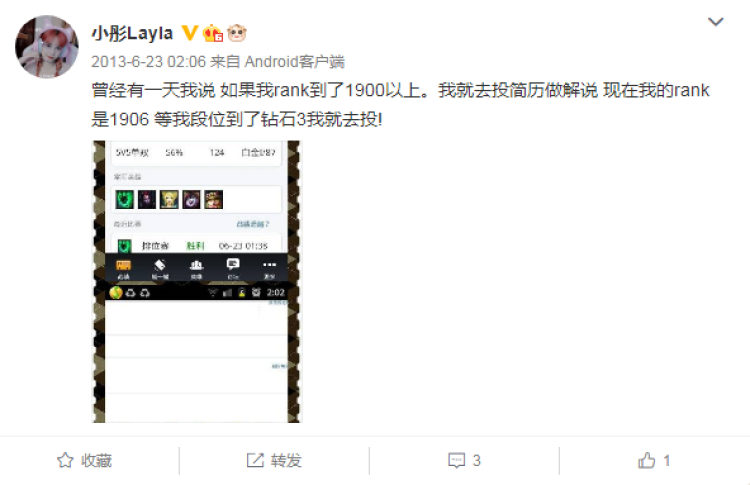Click the post text about rank 1906
This screenshot has width=750, height=485.
400,105
